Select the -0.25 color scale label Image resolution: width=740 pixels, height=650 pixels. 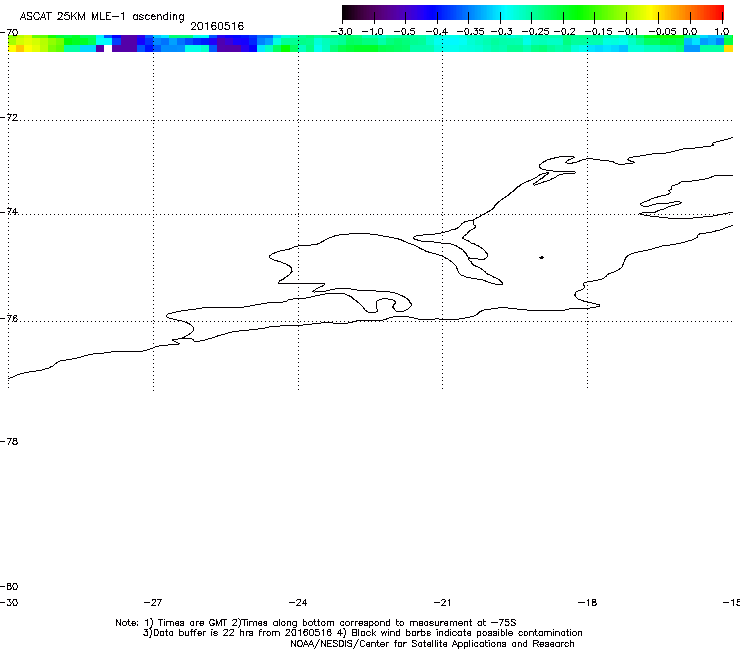[x=536, y=32]
